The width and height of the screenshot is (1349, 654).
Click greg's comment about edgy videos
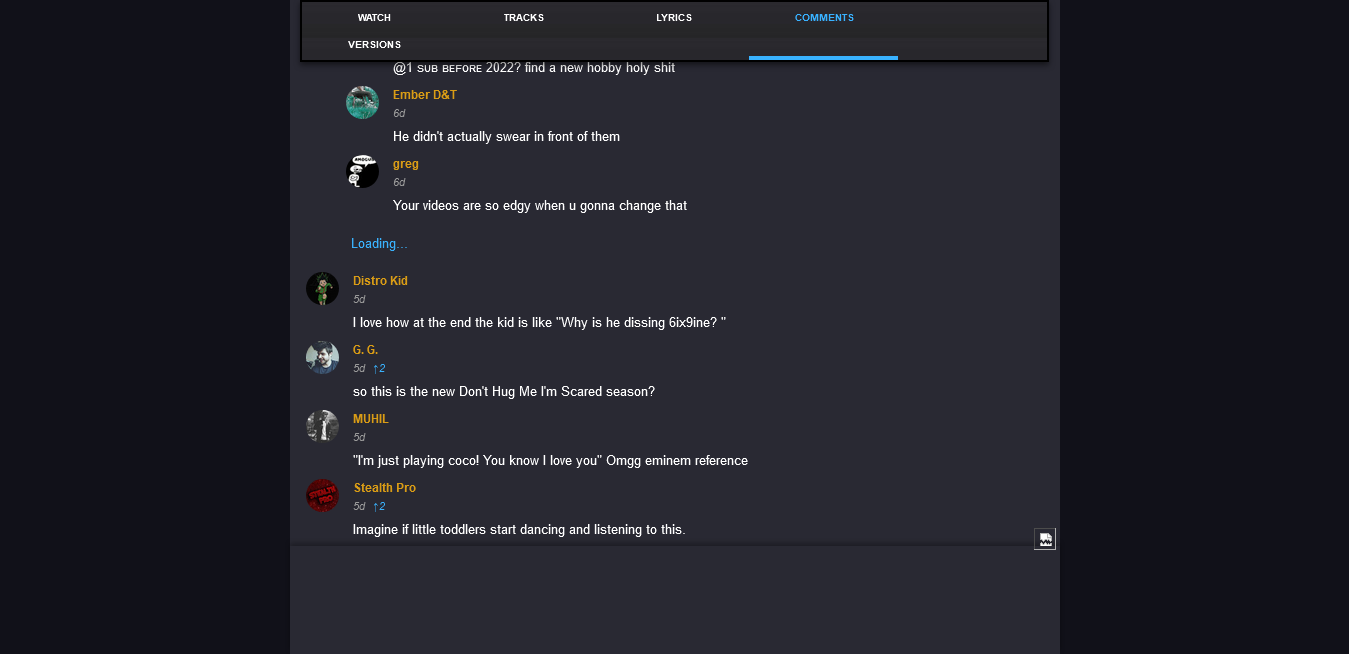540,206
